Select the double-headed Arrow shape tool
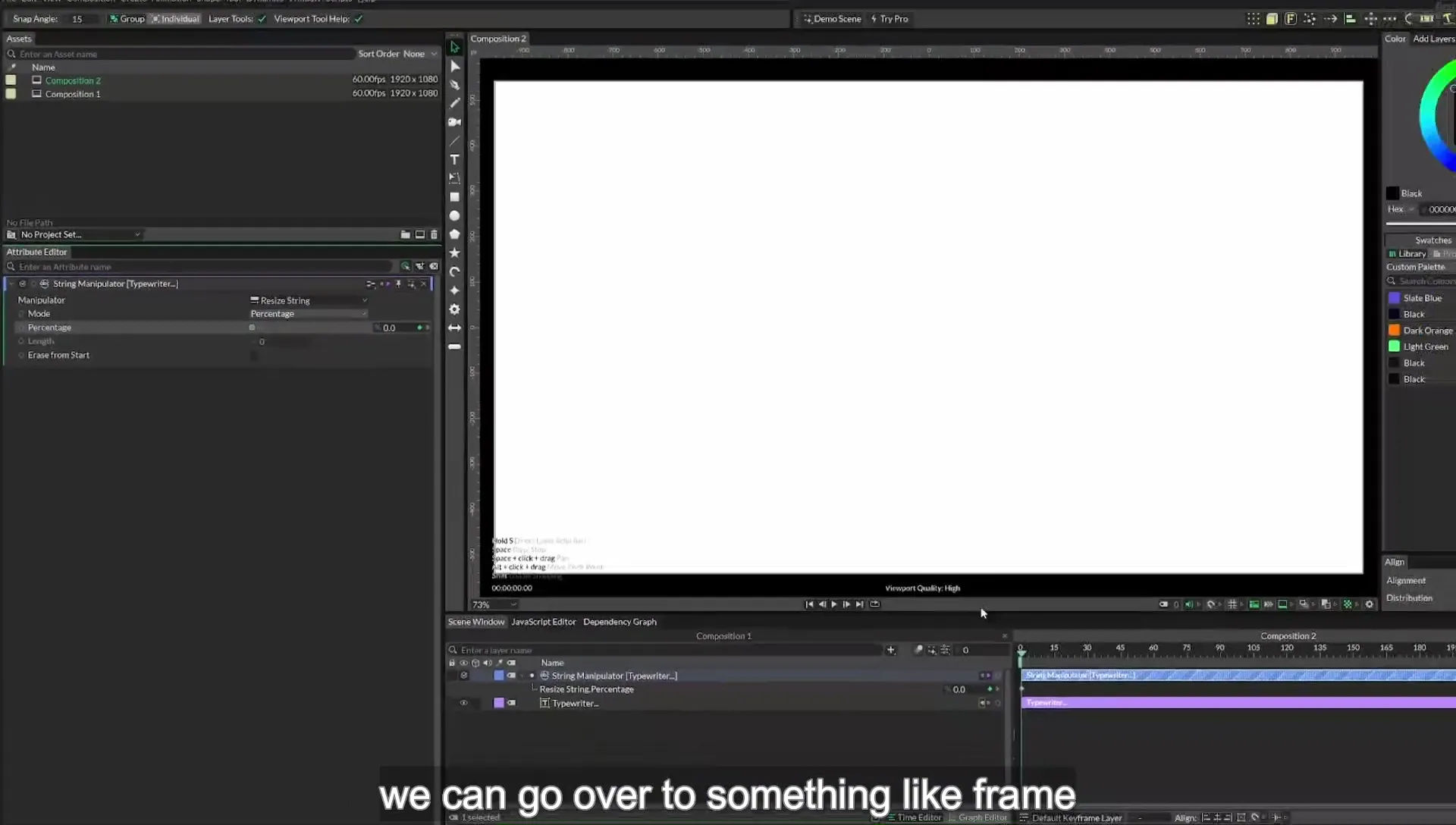 (455, 328)
